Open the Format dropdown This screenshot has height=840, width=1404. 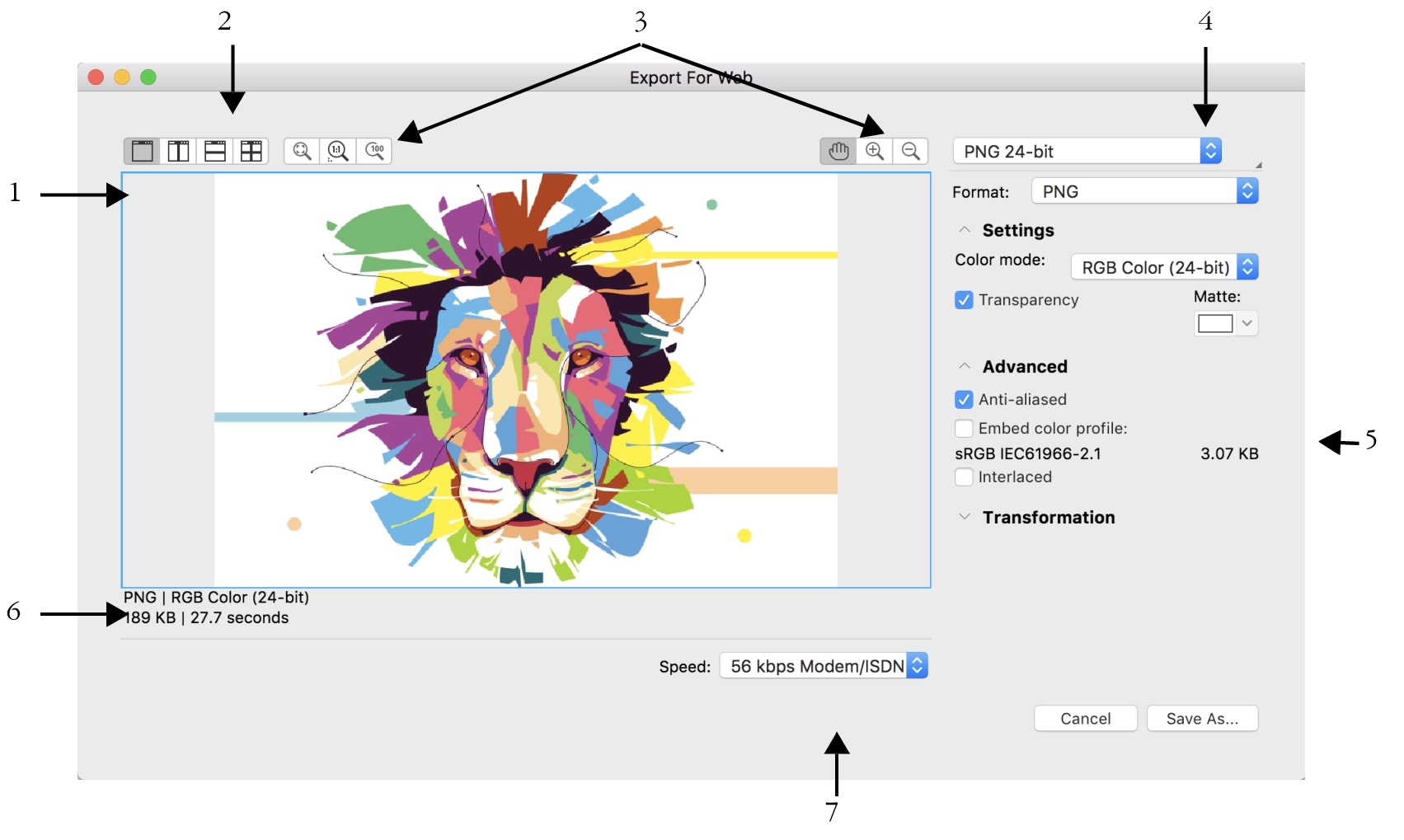(1246, 190)
